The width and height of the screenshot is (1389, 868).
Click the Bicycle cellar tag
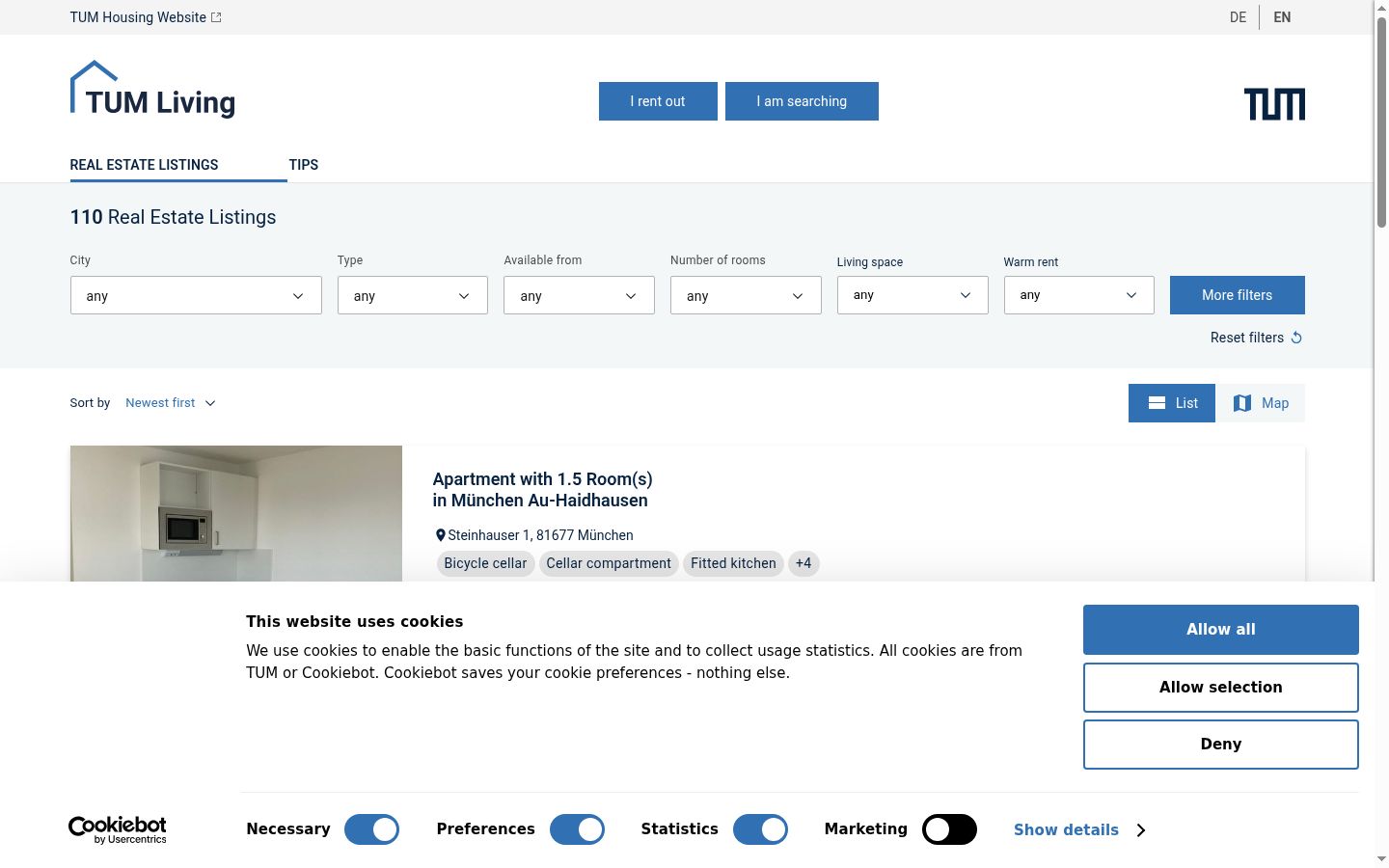485,563
